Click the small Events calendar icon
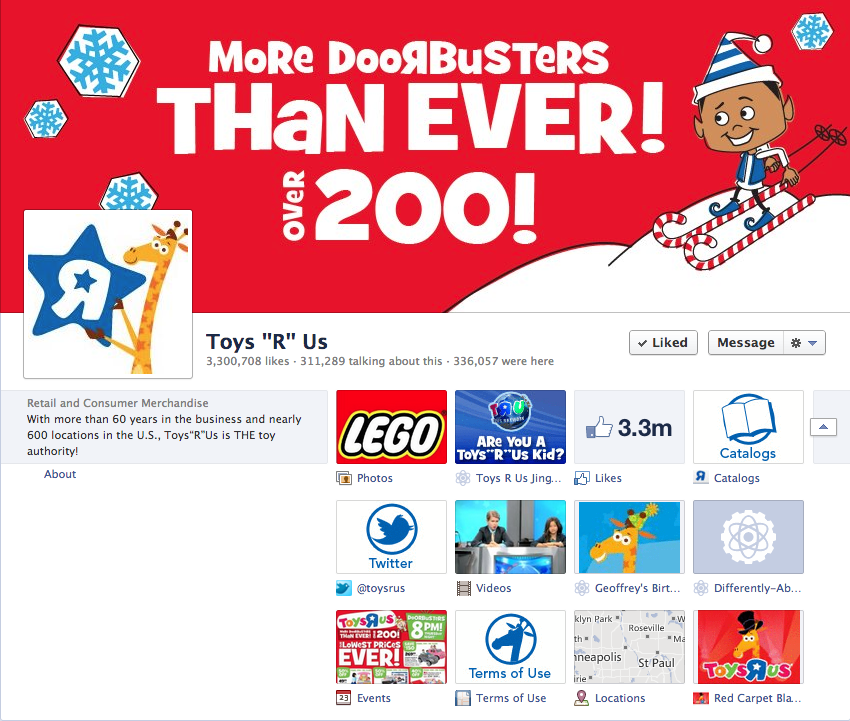Image resolution: width=850 pixels, height=721 pixels. coord(344,698)
